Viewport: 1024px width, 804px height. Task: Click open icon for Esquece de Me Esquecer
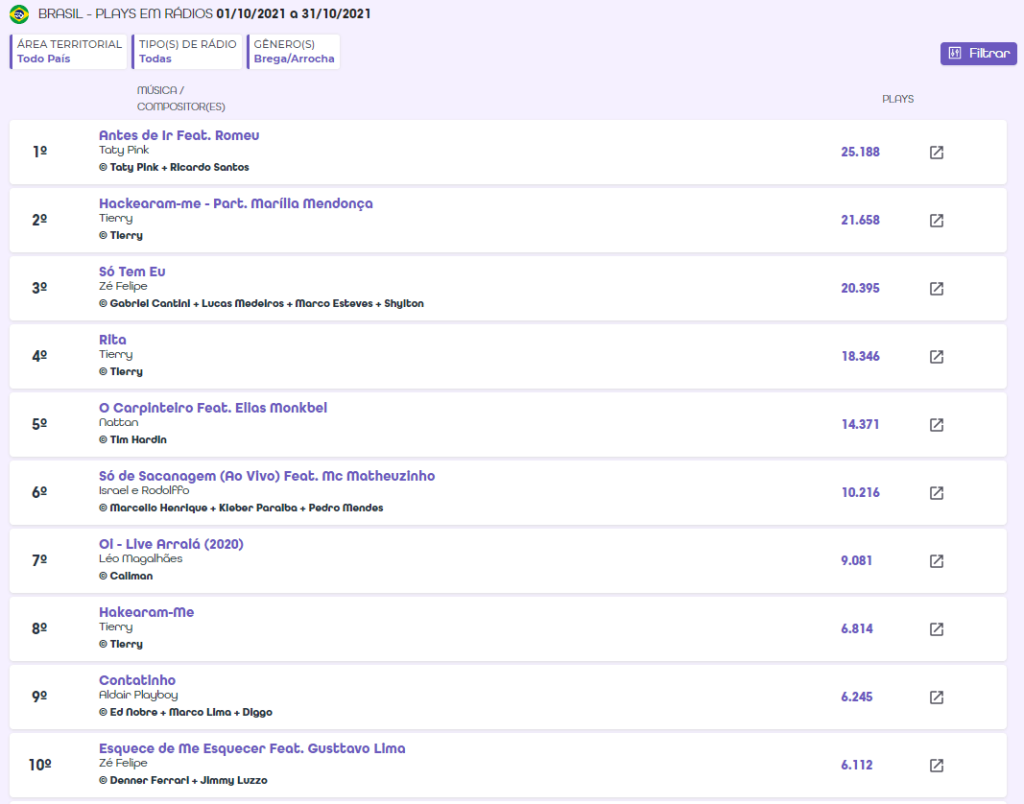pyautogui.click(x=936, y=765)
